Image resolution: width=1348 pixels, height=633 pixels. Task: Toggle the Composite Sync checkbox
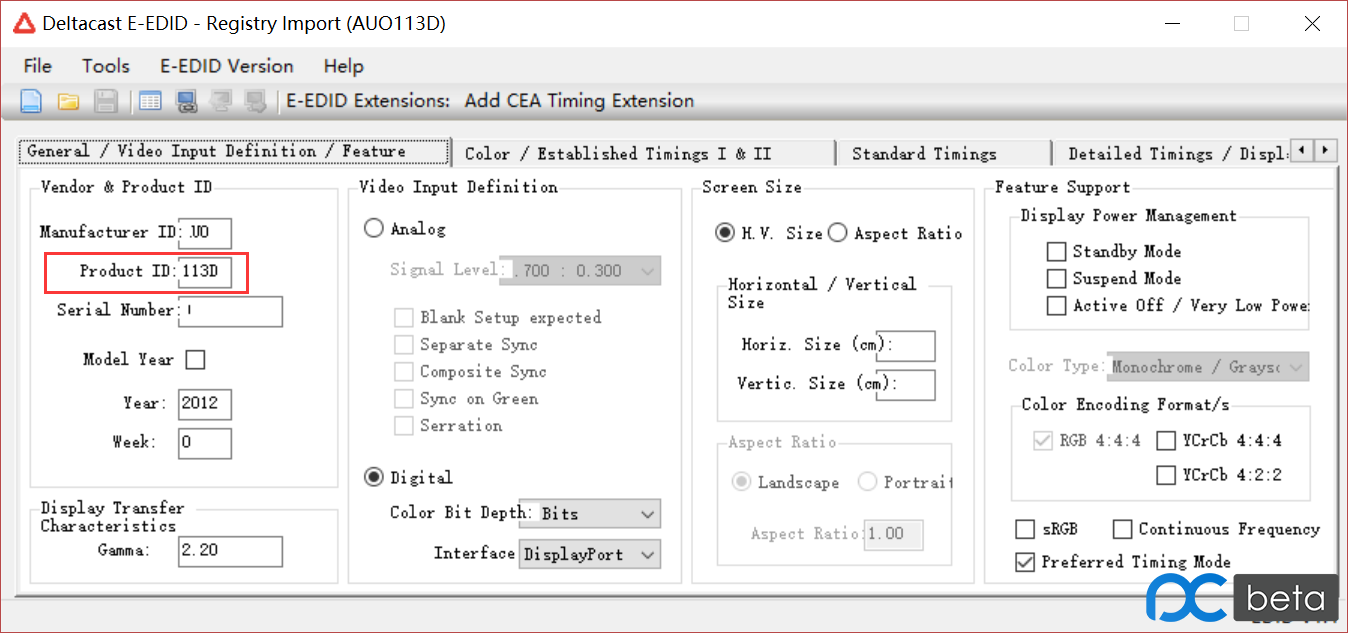[404, 371]
